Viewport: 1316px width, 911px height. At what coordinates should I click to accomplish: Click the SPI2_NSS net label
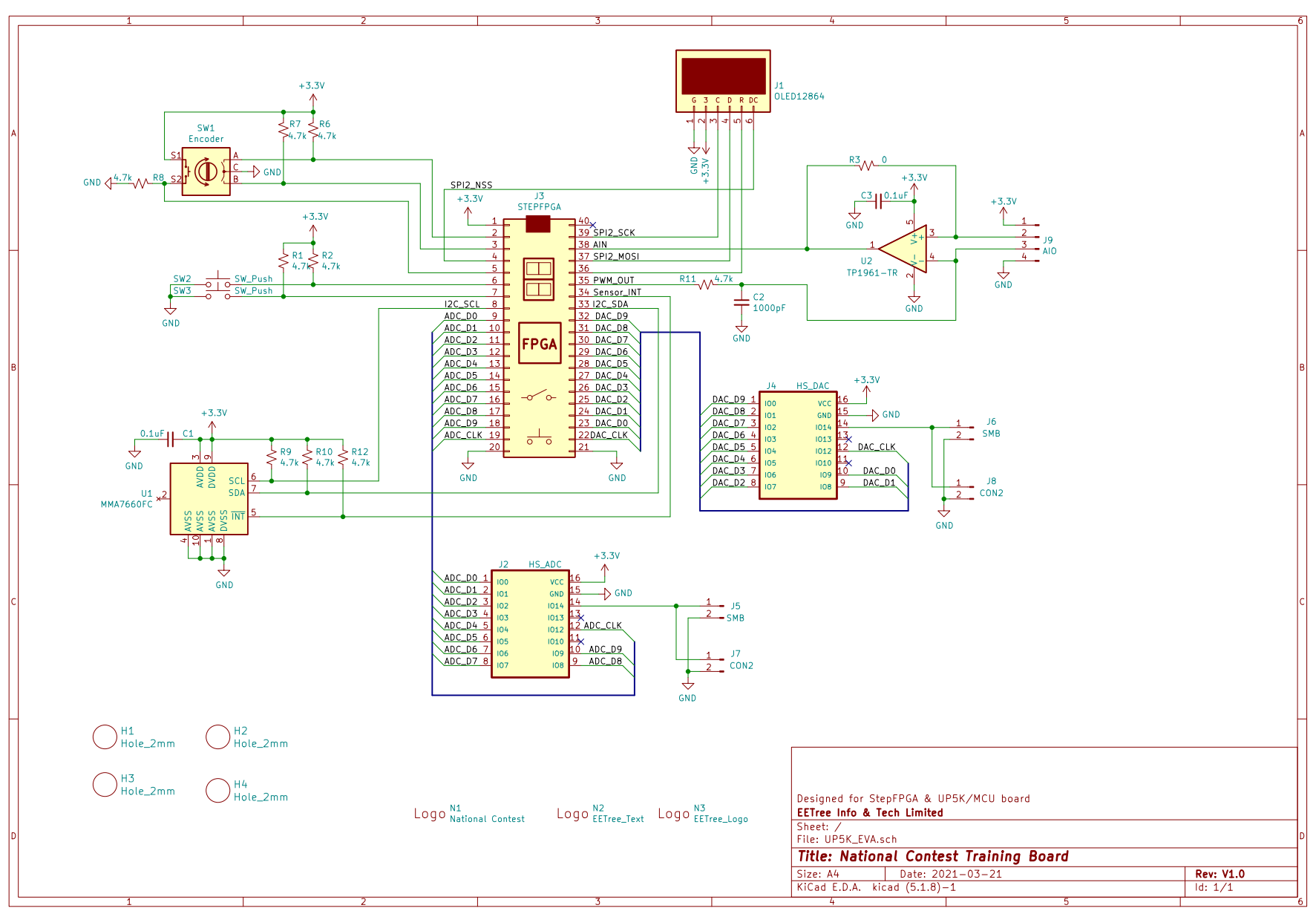[x=471, y=186]
